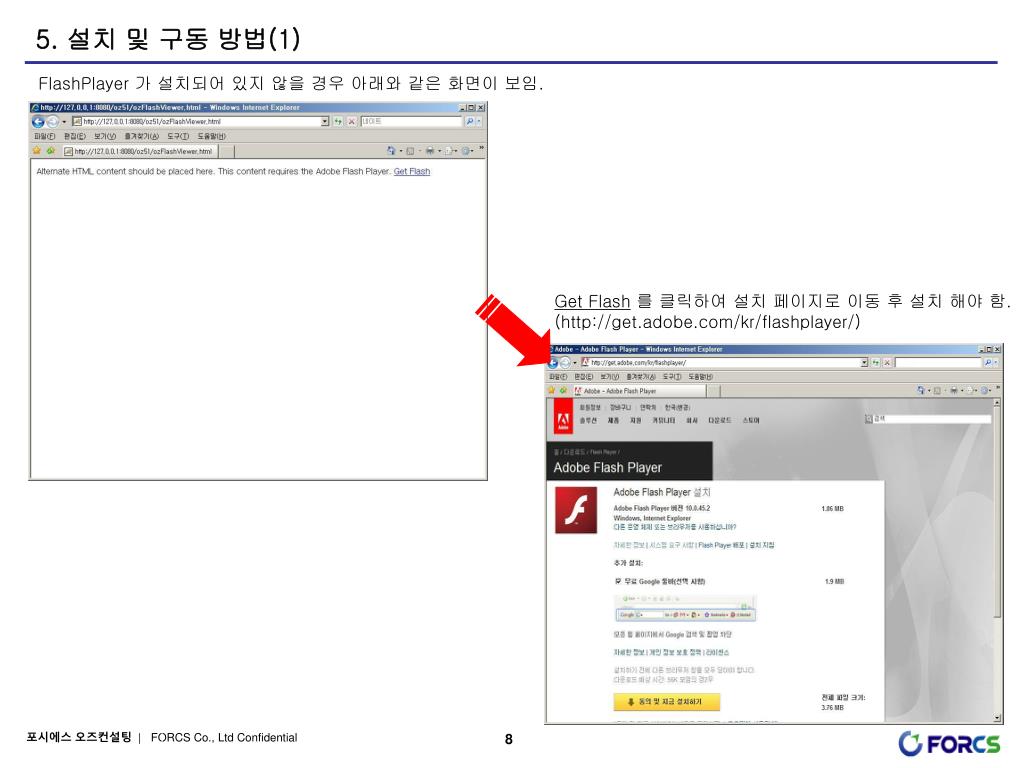Viewport: 1024px width, 768px height.
Task: Click the Google Toolbar preview thumbnail
Action: 686,608
